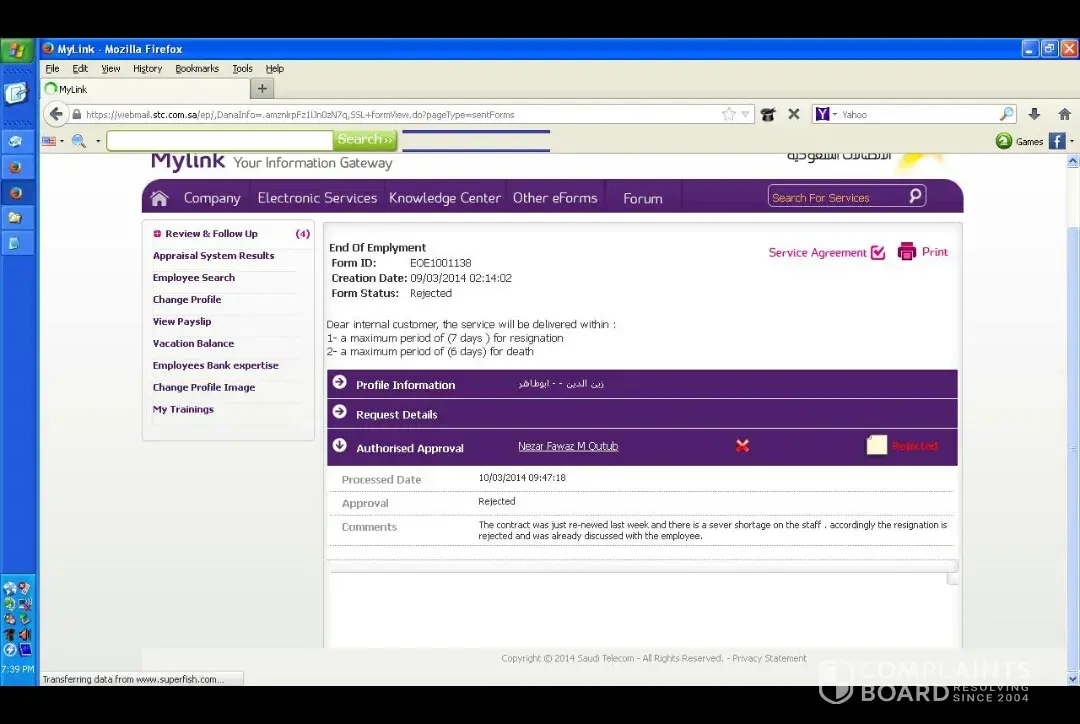Image resolution: width=1080 pixels, height=724 pixels.
Task: Open a new tab with plus button
Action: click(x=262, y=89)
